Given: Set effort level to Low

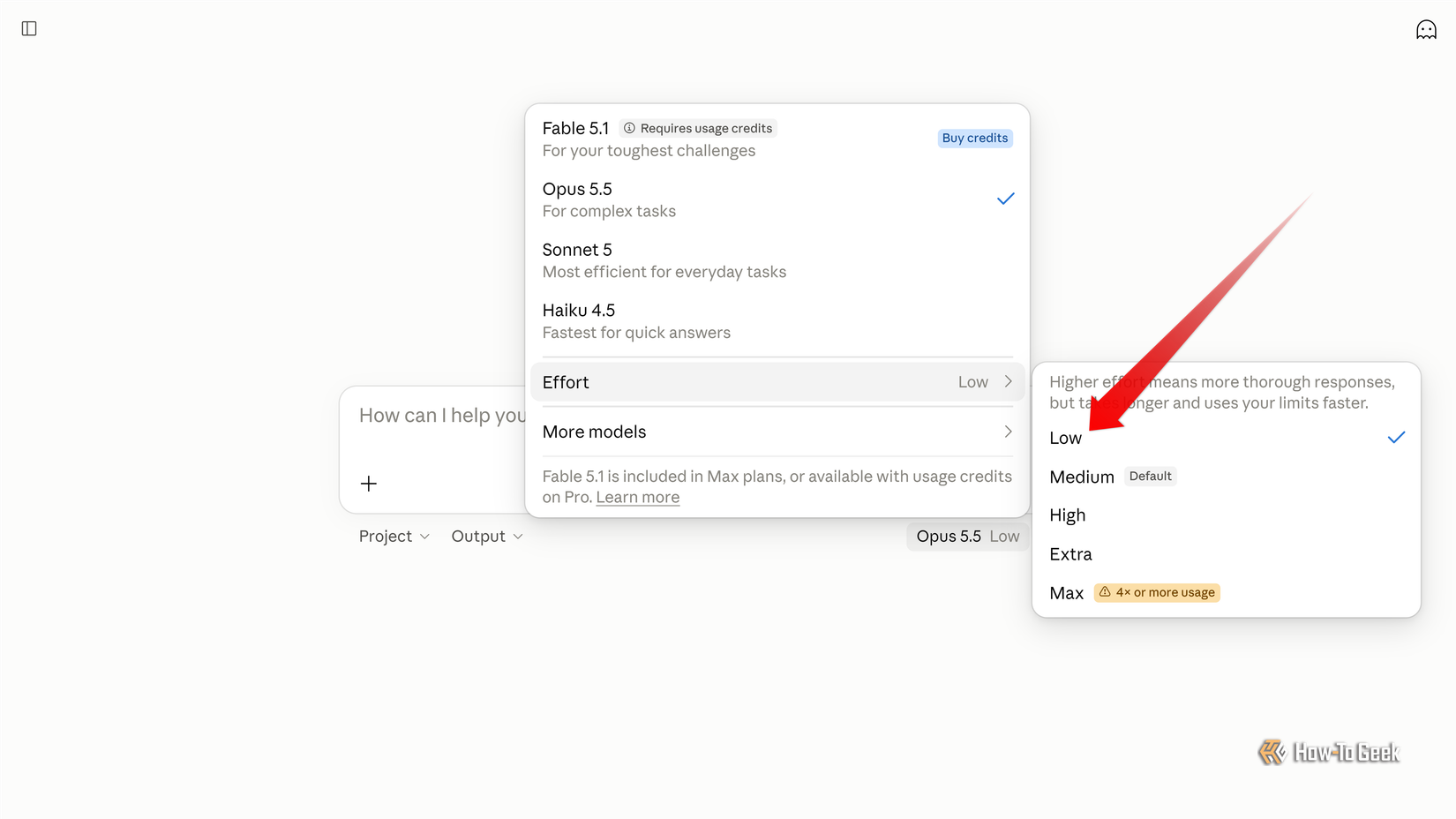Looking at the screenshot, I should pyautogui.click(x=1226, y=438).
